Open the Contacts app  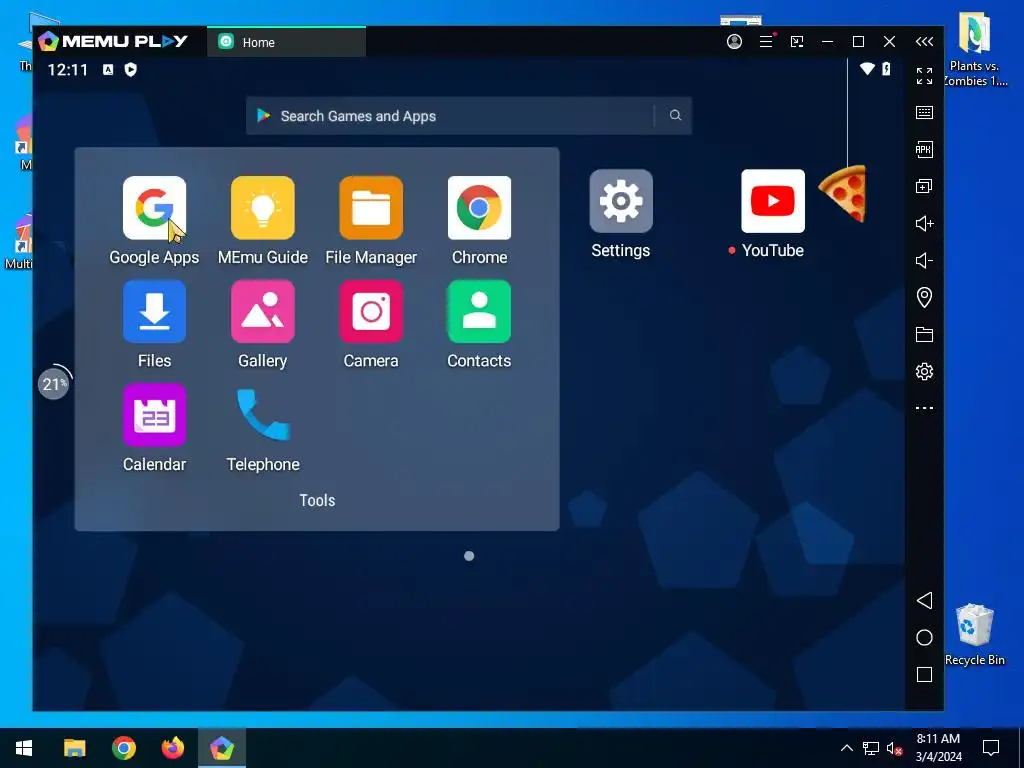479,312
